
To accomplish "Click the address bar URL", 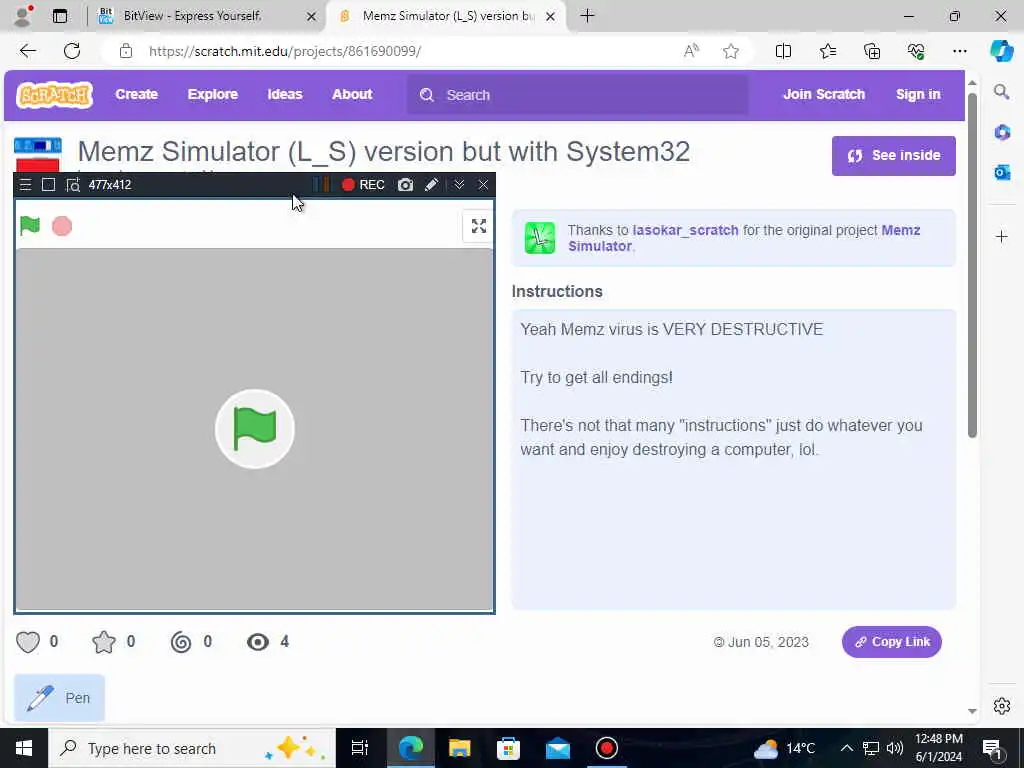I will pyautogui.click(x=285, y=51).
